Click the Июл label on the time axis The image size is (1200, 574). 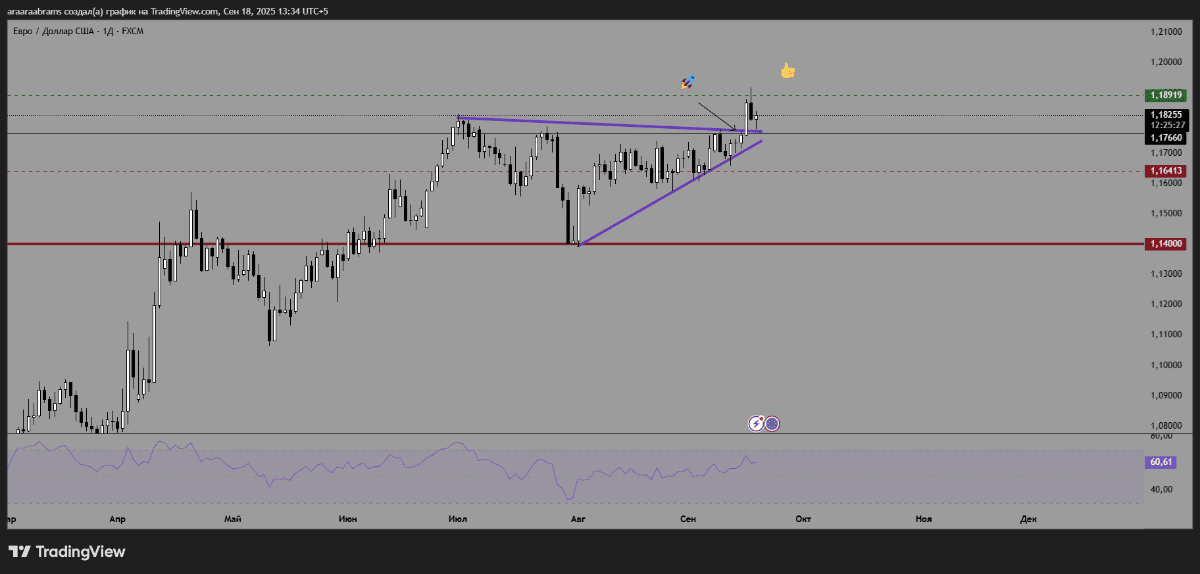[458, 519]
